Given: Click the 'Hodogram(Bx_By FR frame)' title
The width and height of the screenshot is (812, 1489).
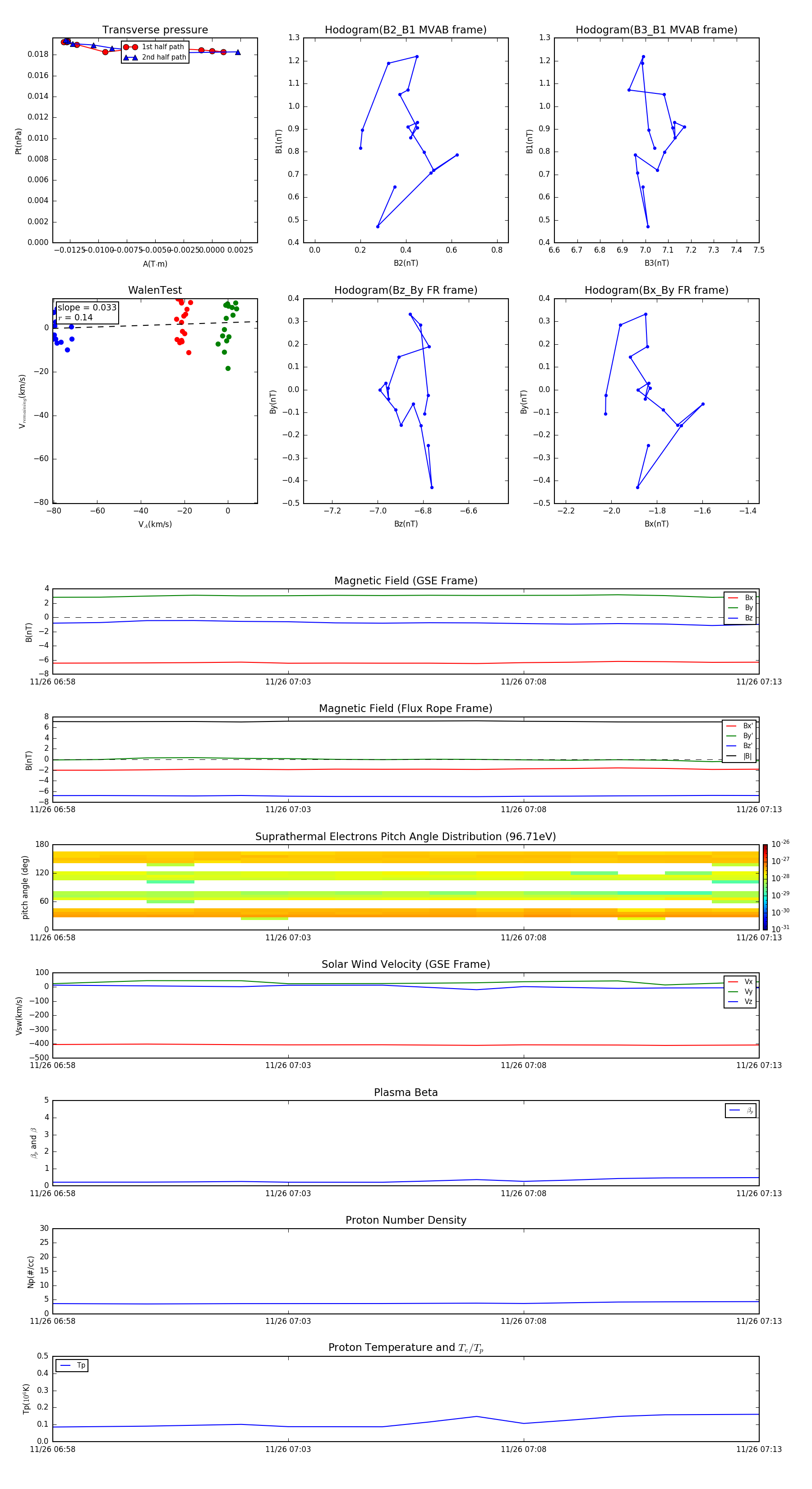Looking at the screenshot, I should point(656,290).
